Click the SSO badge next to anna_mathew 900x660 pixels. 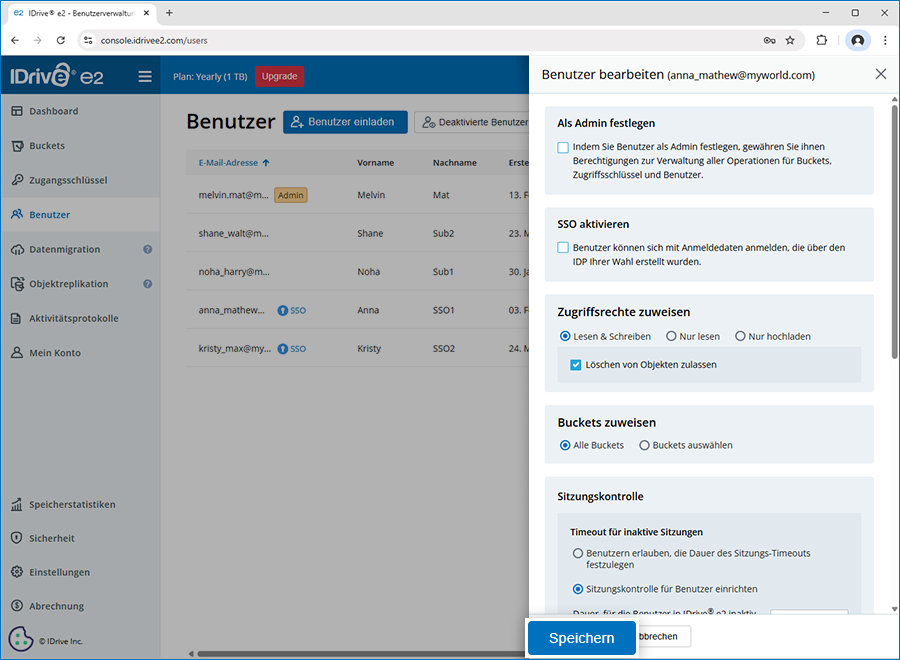coord(292,310)
